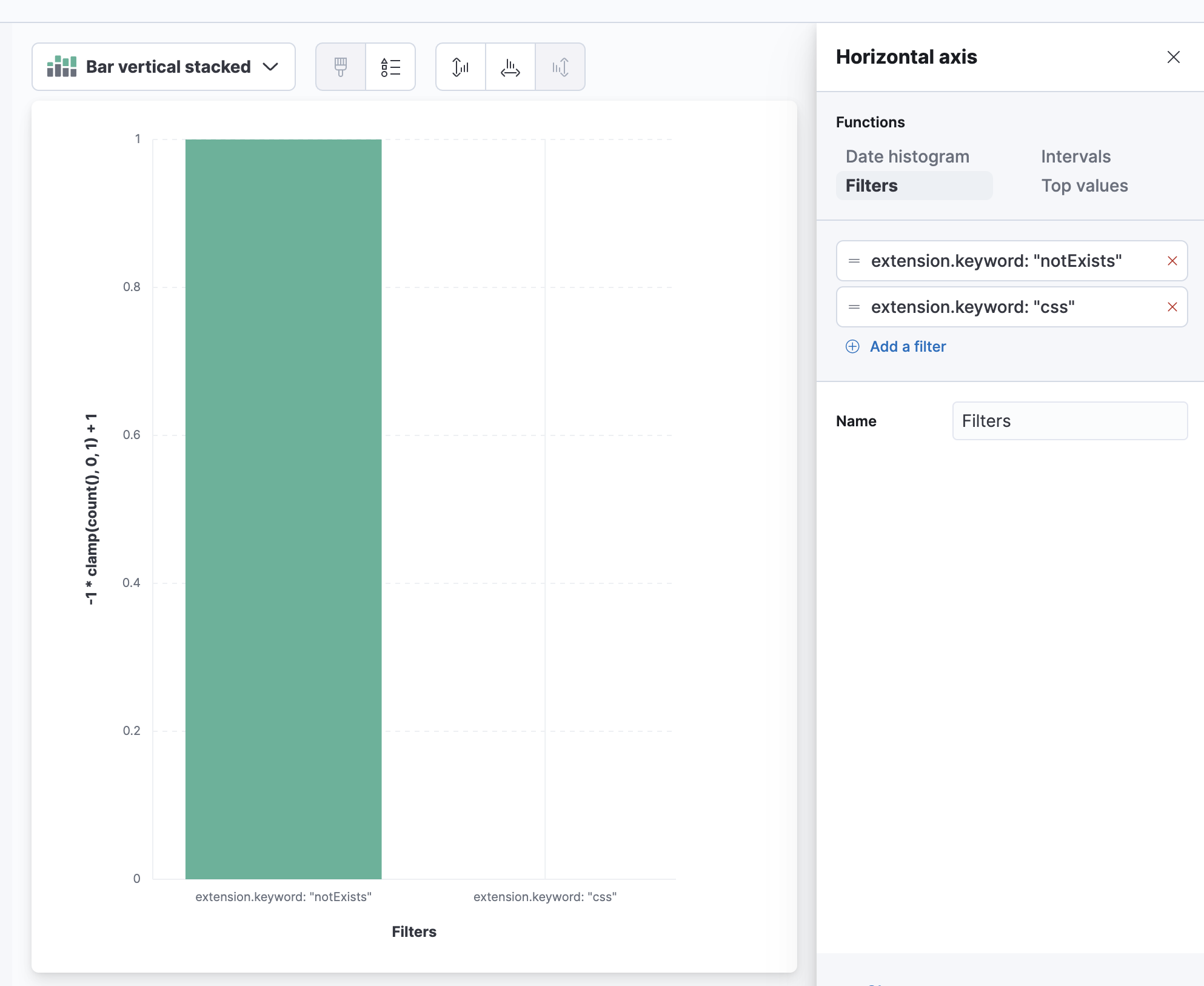Select the Date histogram function
This screenshot has height=986, width=1204.
[907, 156]
